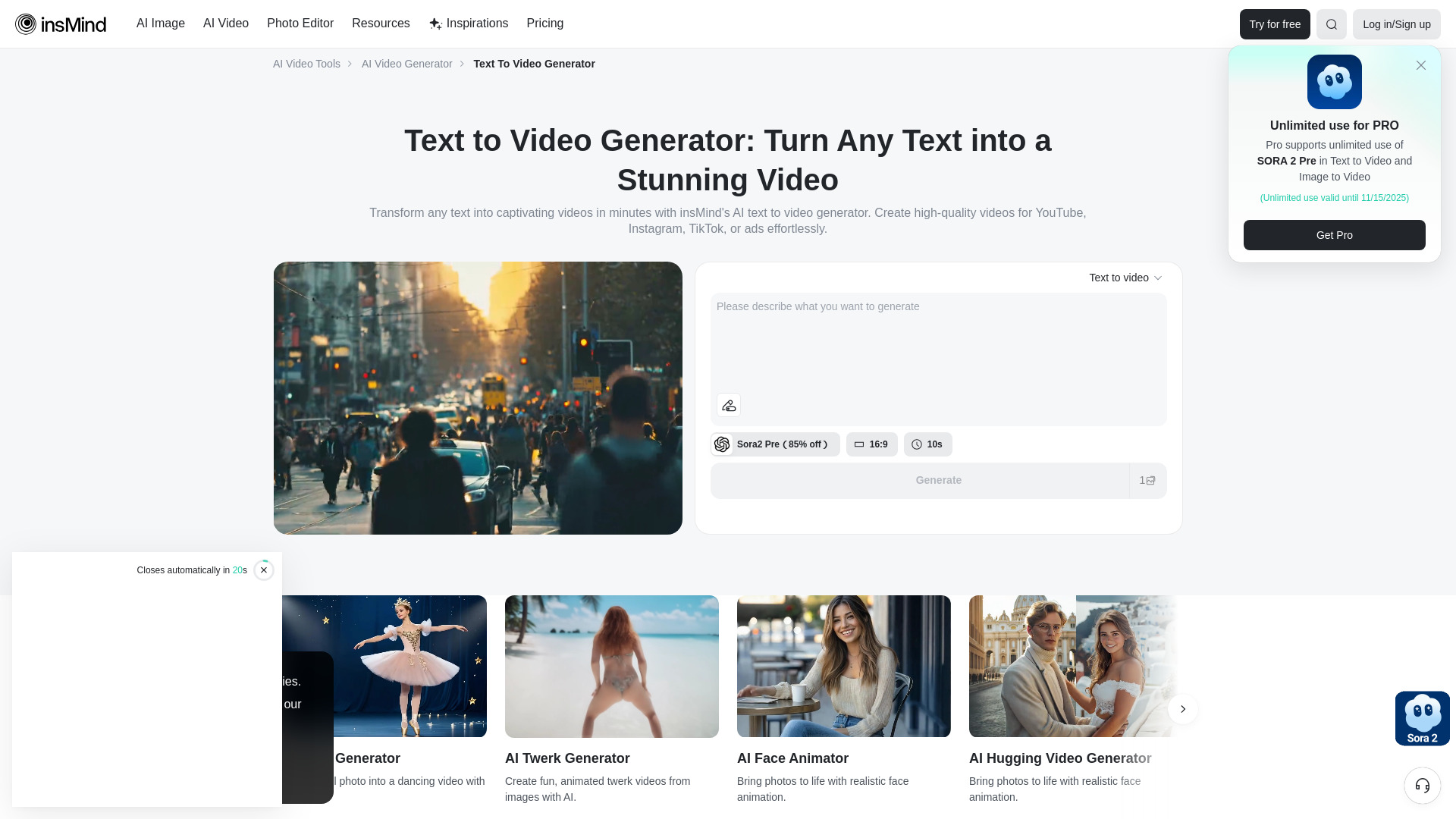
Task: Click the headset customer support icon
Action: point(1422,786)
